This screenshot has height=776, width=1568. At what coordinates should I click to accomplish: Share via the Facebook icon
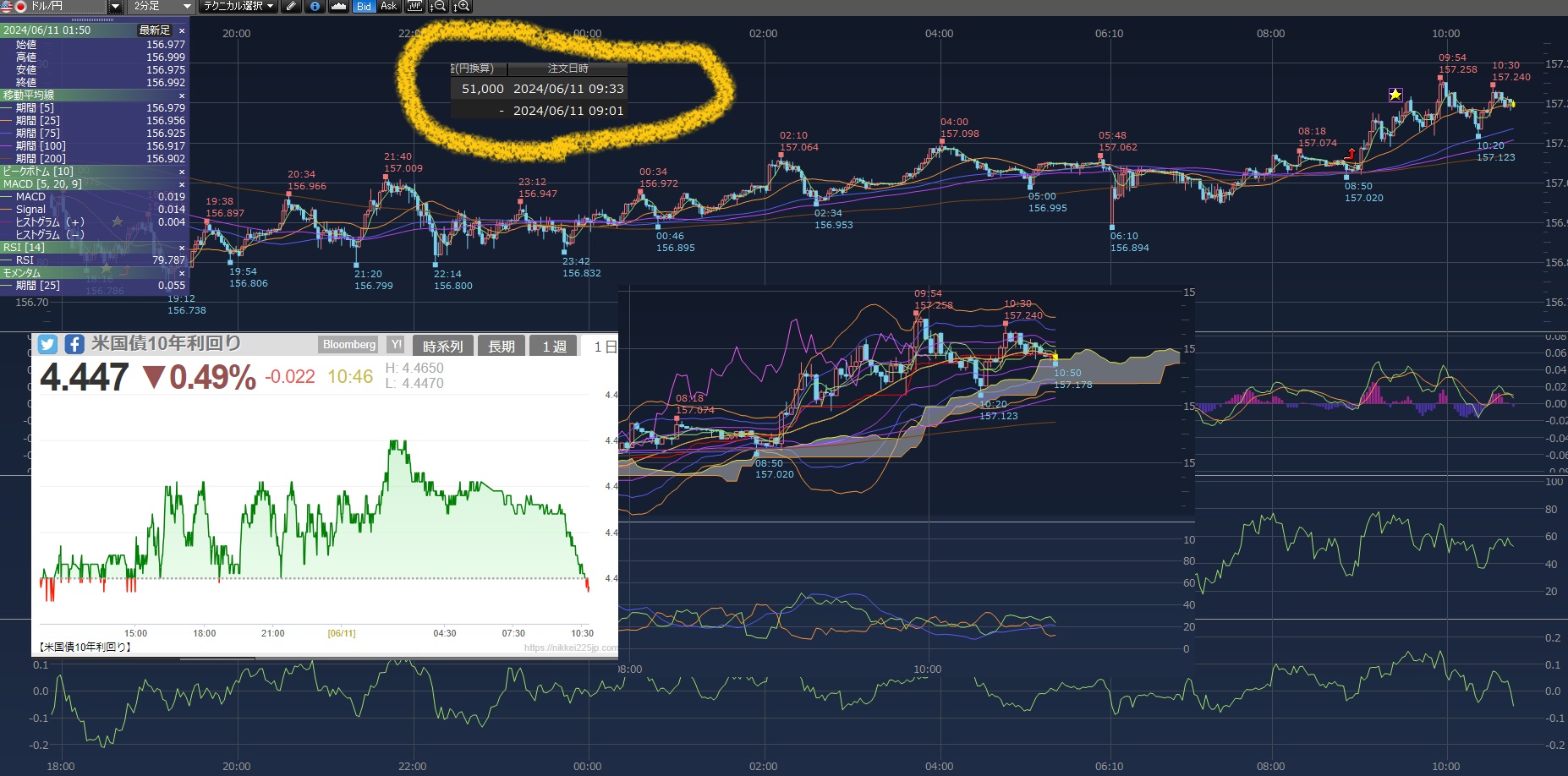[74, 344]
